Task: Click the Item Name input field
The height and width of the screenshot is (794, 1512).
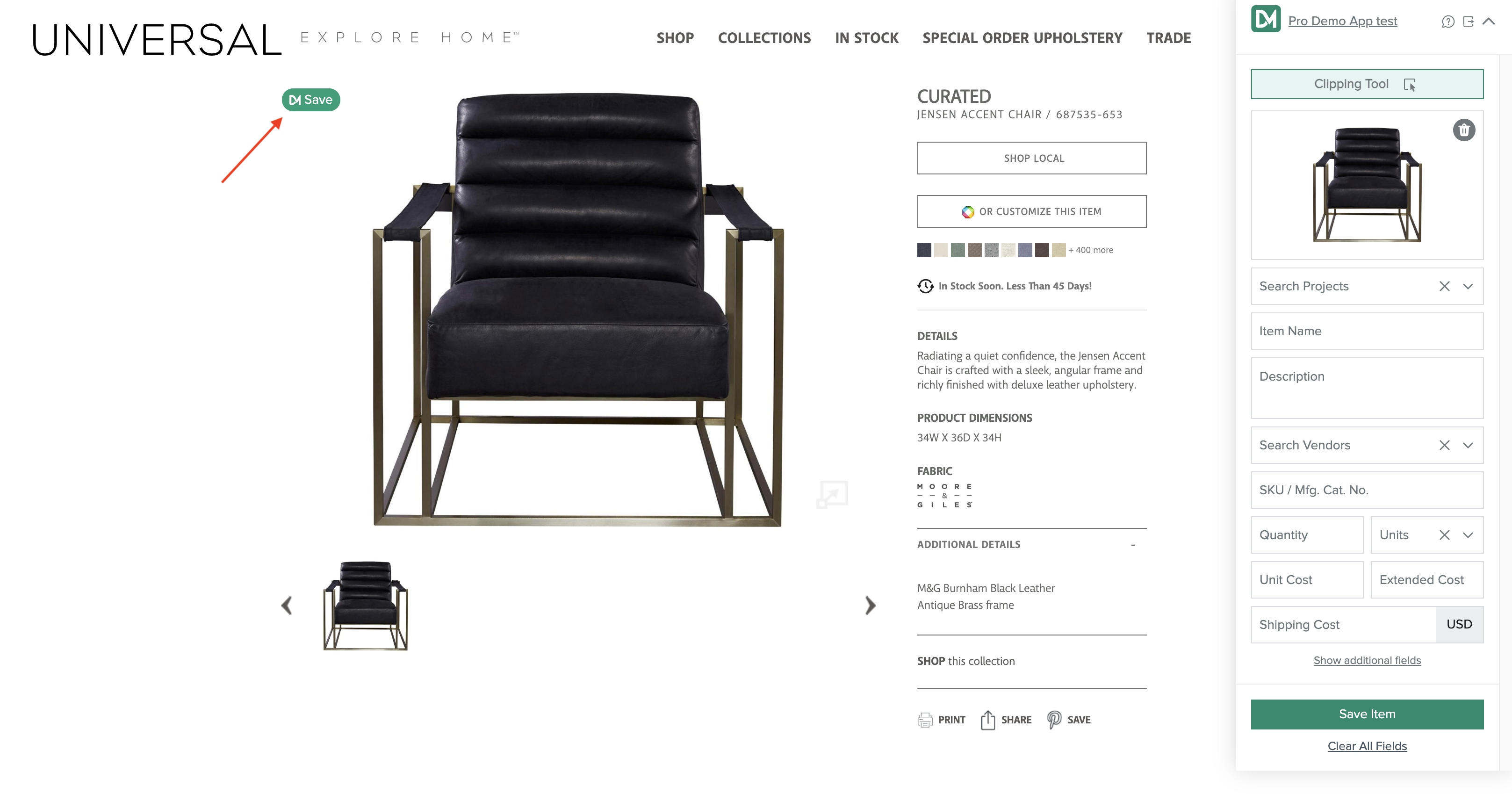Action: pyautogui.click(x=1367, y=331)
